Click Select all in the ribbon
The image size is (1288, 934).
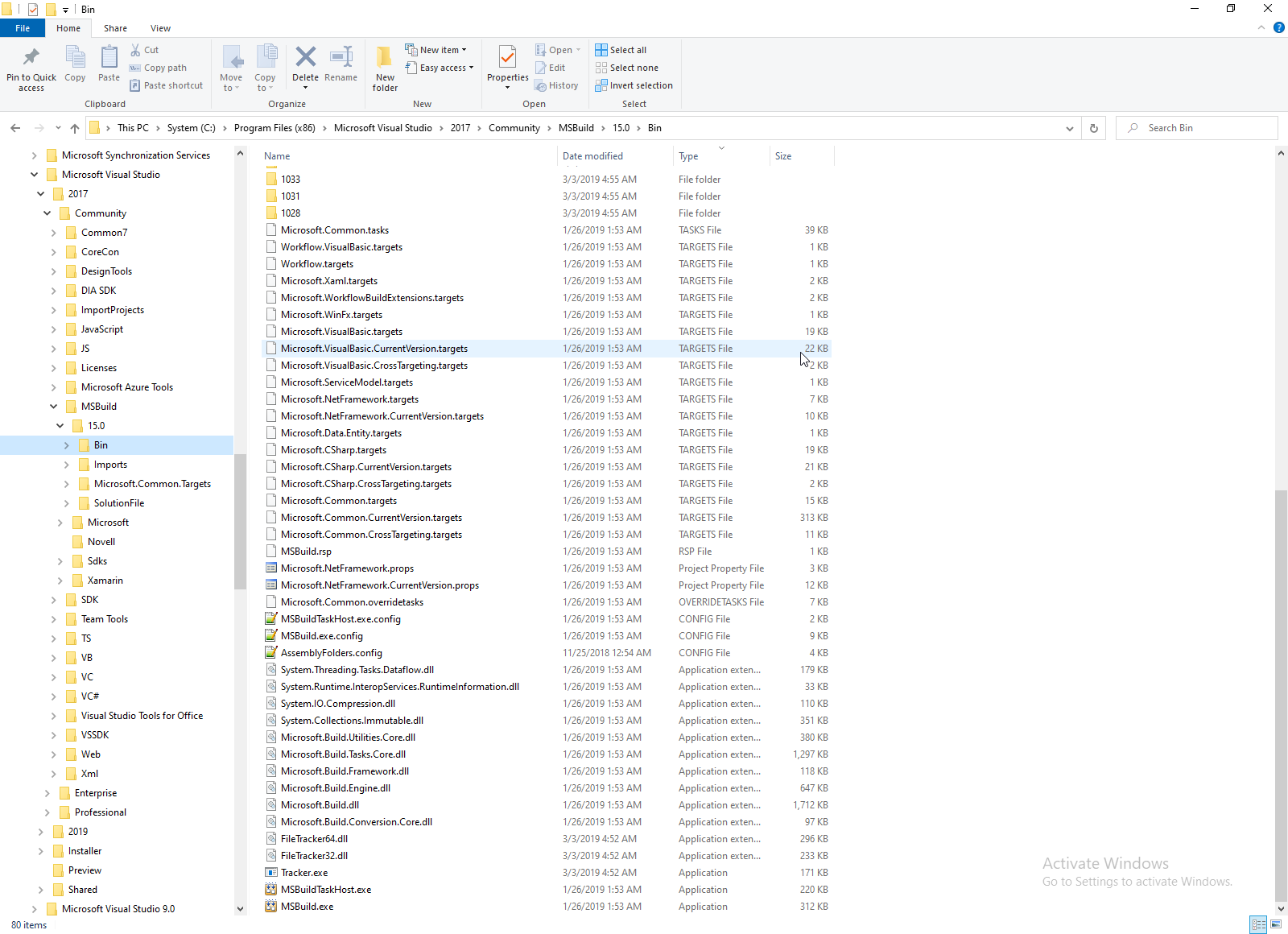tap(621, 50)
